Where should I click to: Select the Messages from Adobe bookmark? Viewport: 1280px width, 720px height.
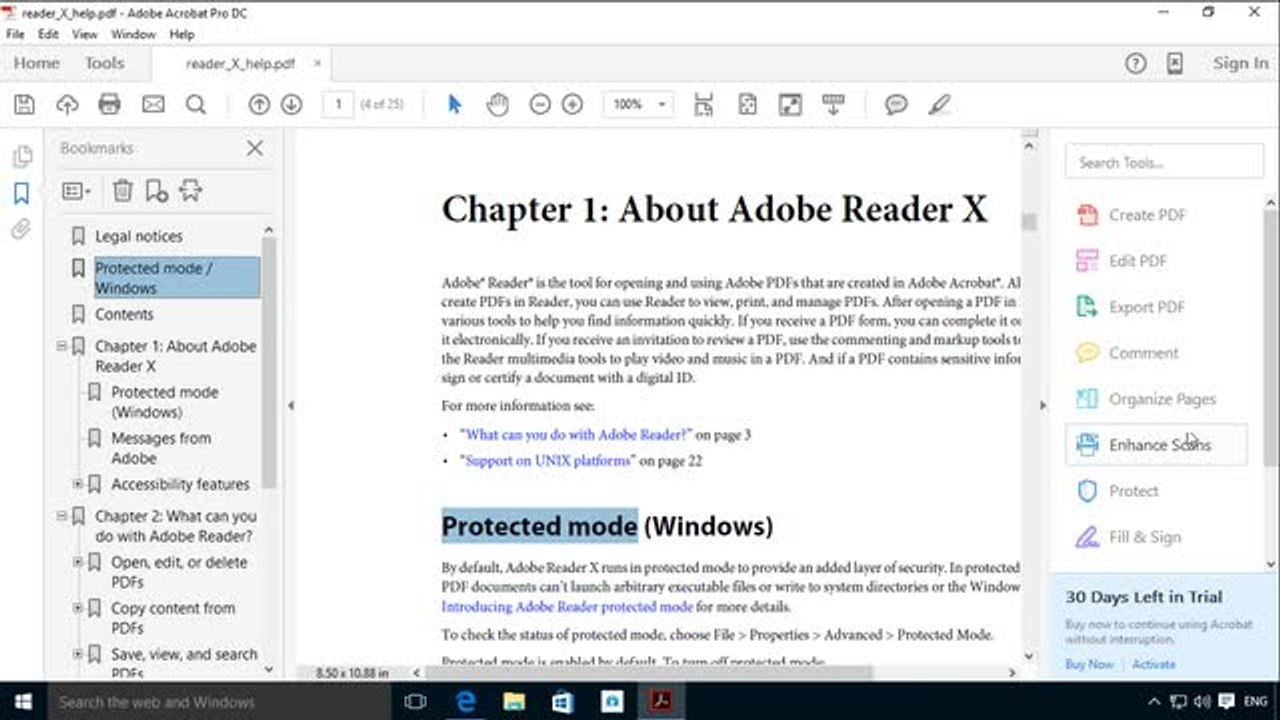(x=161, y=448)
